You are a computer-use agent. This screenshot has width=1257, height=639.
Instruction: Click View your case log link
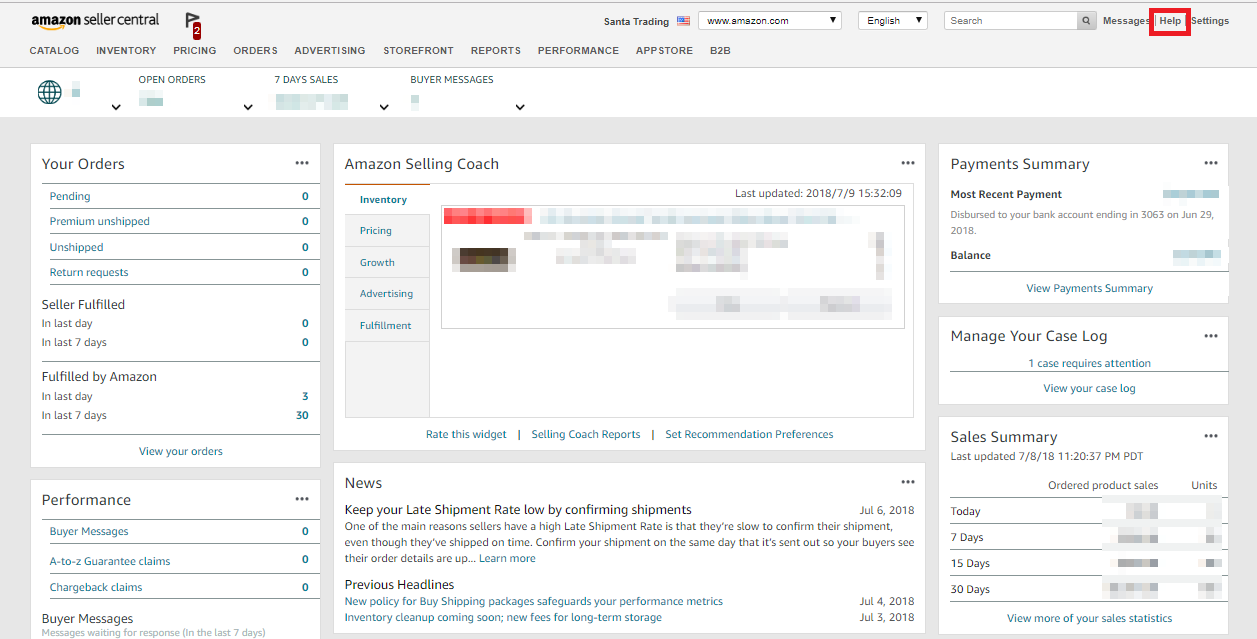tap(1090, 389)
